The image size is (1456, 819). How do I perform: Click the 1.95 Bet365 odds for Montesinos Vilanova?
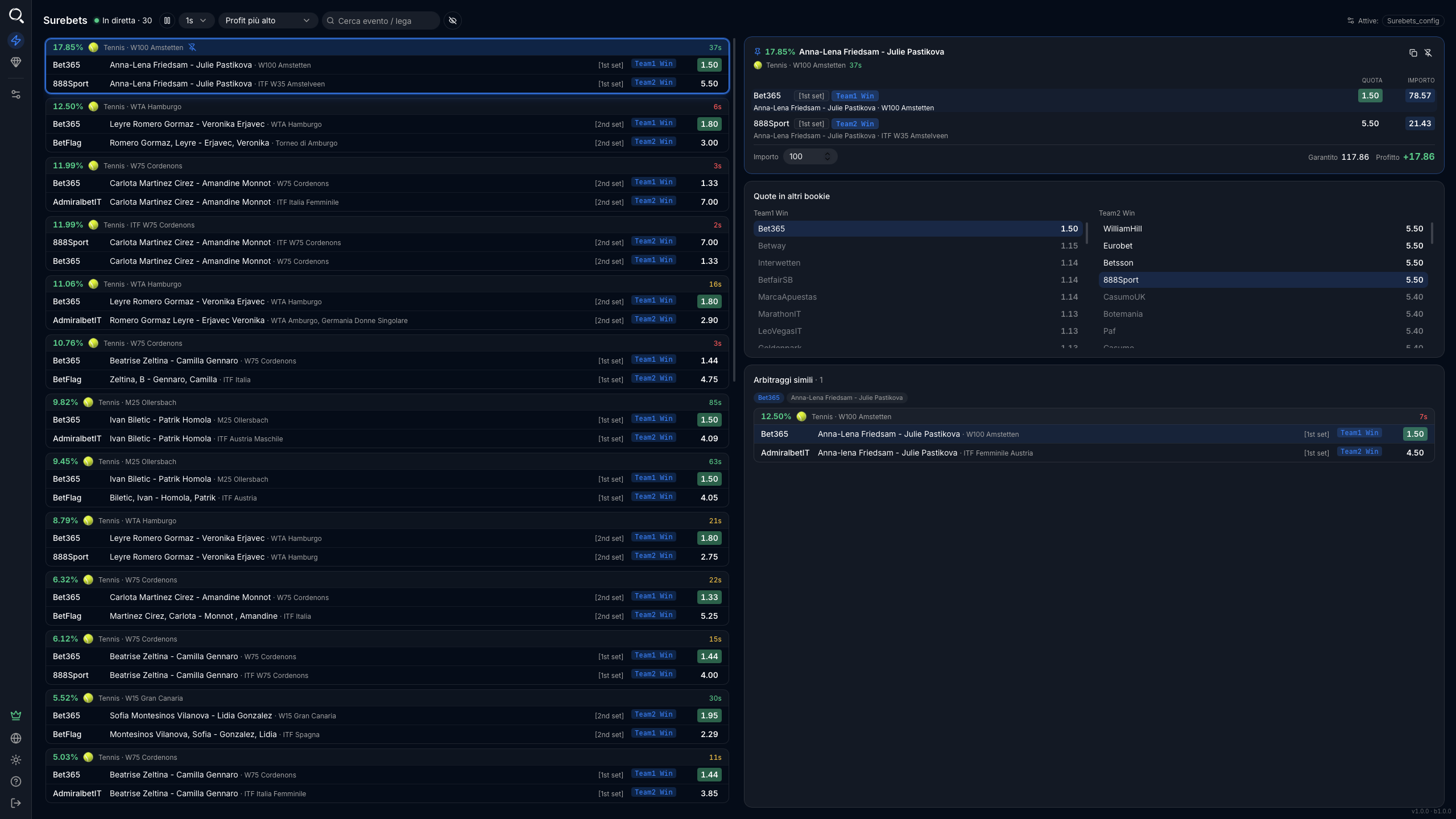[709, 715]
